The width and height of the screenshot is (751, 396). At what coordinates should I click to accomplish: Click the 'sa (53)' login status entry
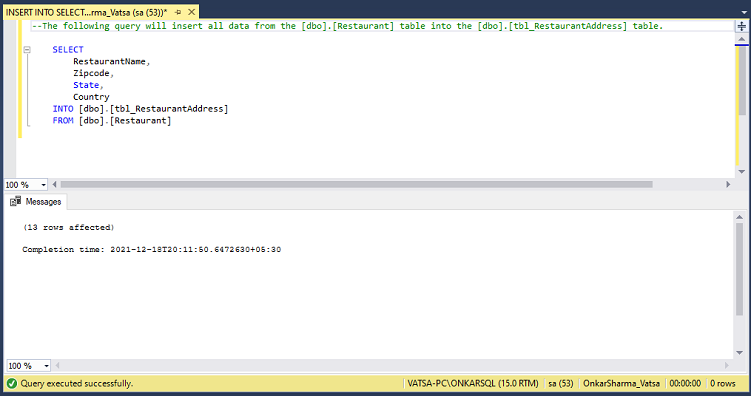(x=561, y=384)
